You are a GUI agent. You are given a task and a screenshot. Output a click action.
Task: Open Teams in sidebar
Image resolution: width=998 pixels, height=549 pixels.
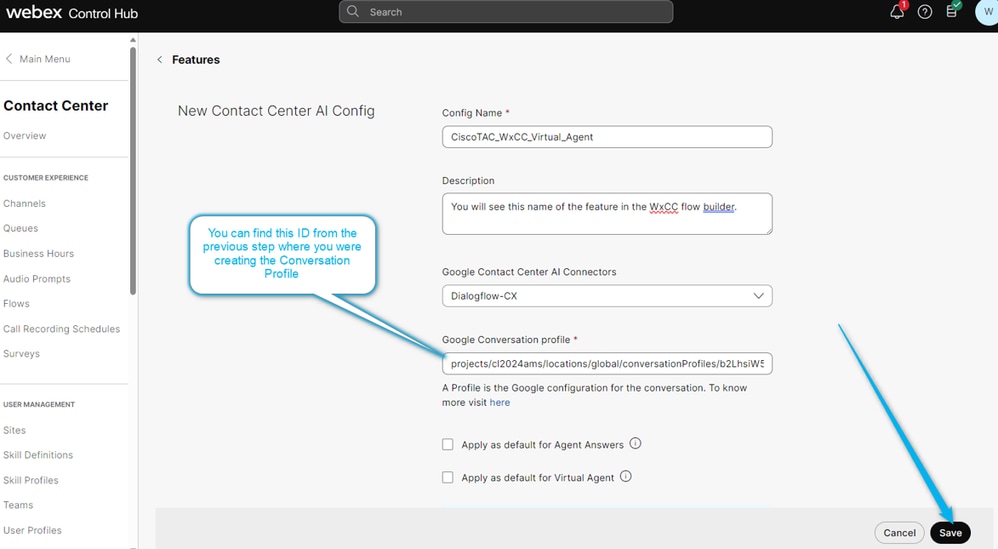(x=18, y=505)
